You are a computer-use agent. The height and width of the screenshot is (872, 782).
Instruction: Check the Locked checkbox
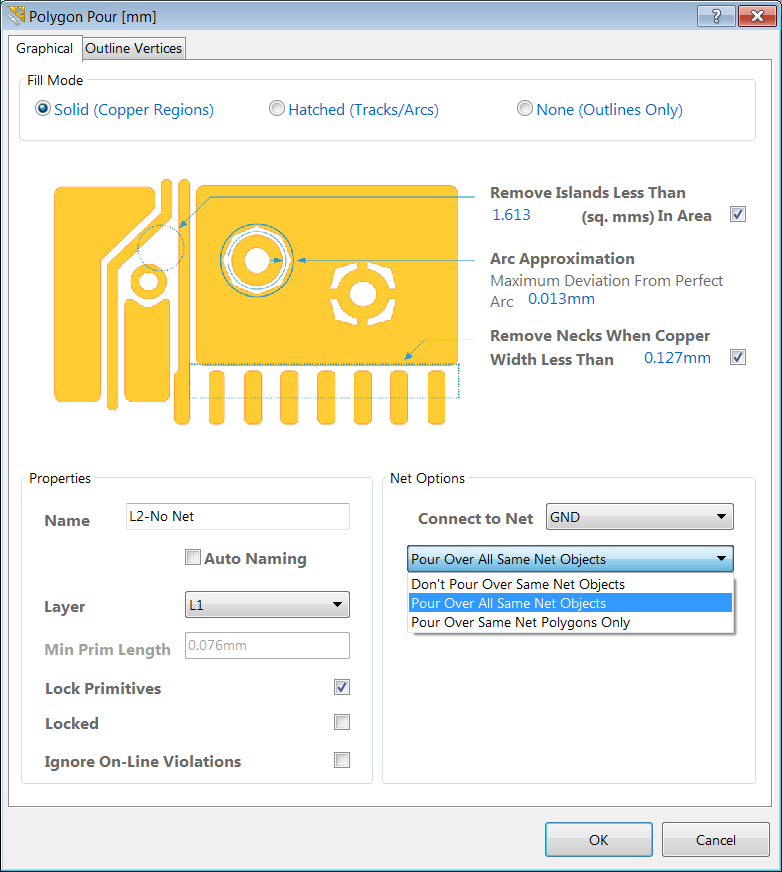click(x=342, y=722)
